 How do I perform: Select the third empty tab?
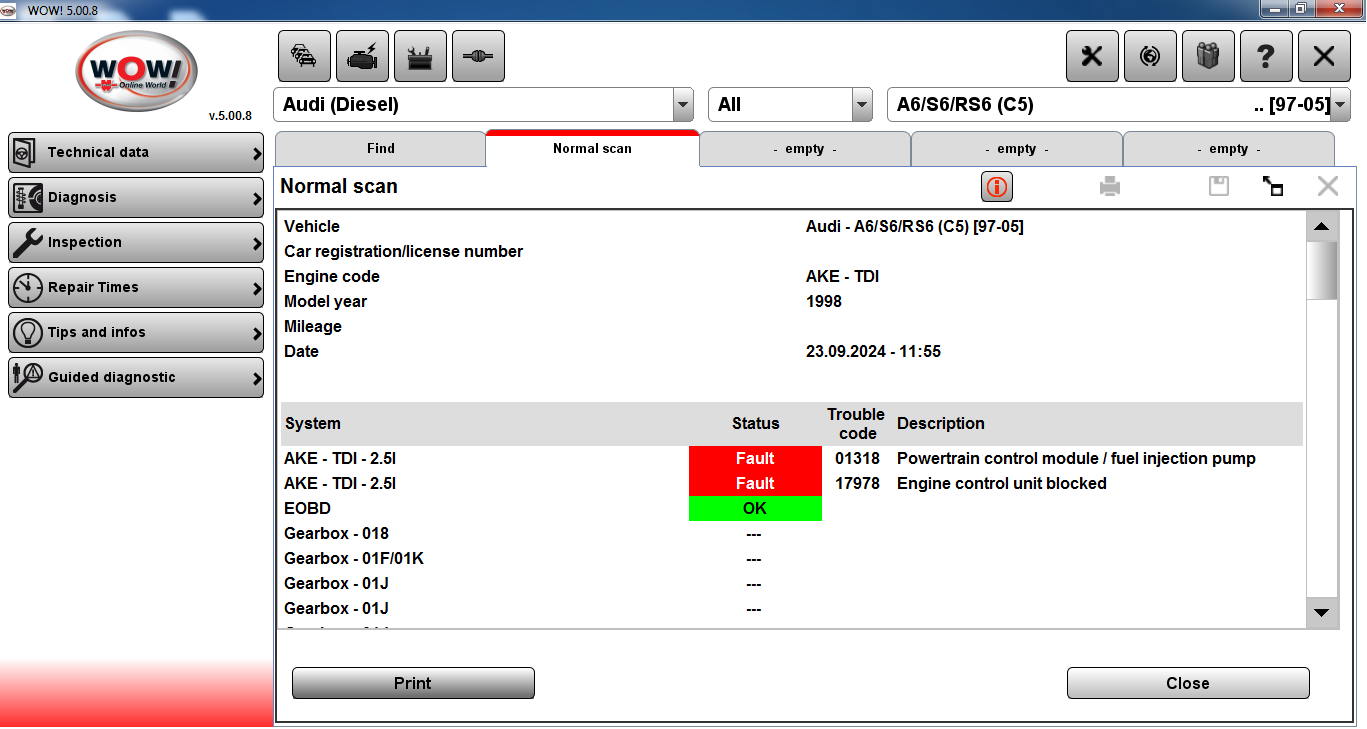(x=1229, y=148)
